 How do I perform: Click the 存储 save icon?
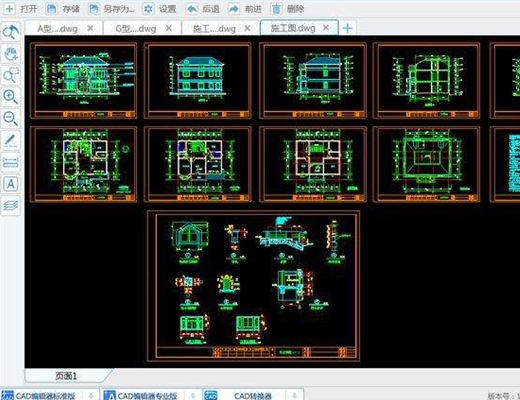click(51, 9)
